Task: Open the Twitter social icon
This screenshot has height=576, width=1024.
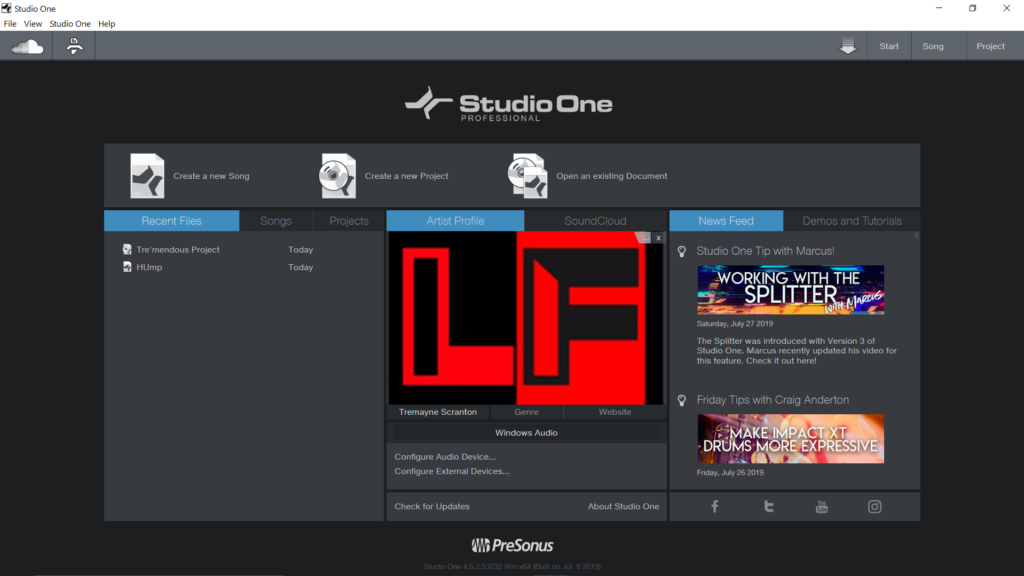Action: (769, 507)
